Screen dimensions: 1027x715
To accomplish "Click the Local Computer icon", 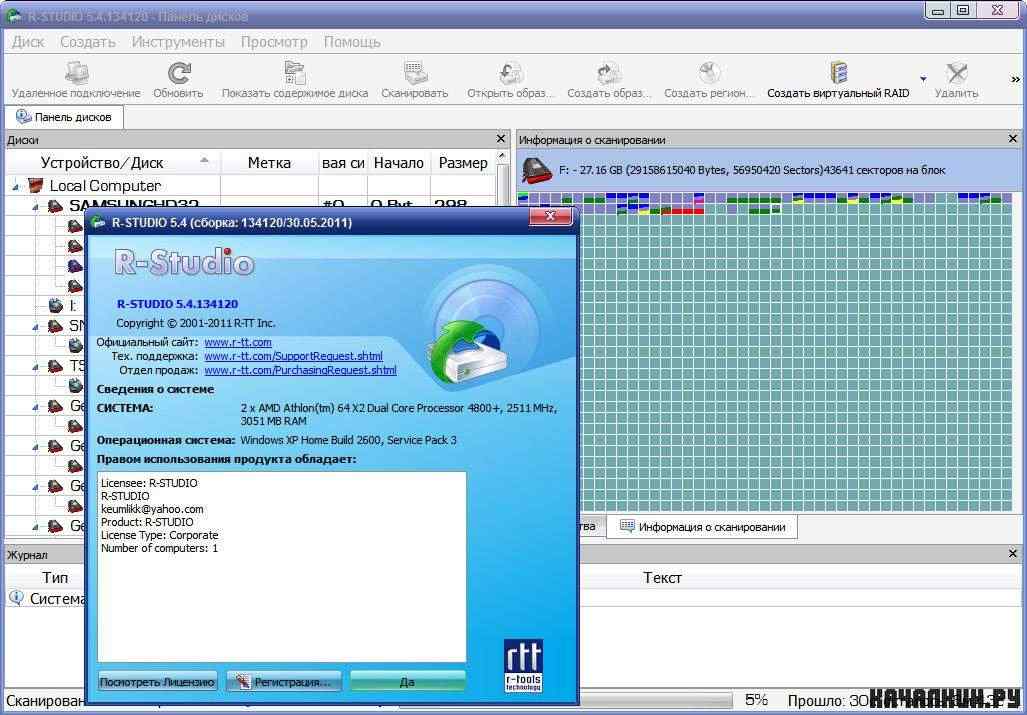I will pyautogui.click(x=35, y=186).
